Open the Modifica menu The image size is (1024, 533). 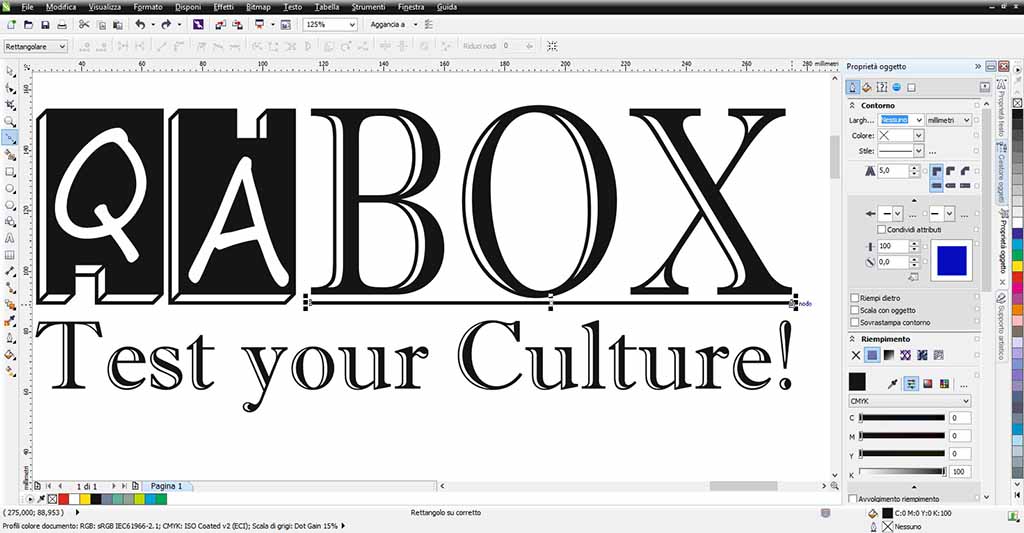click(61, 7)
